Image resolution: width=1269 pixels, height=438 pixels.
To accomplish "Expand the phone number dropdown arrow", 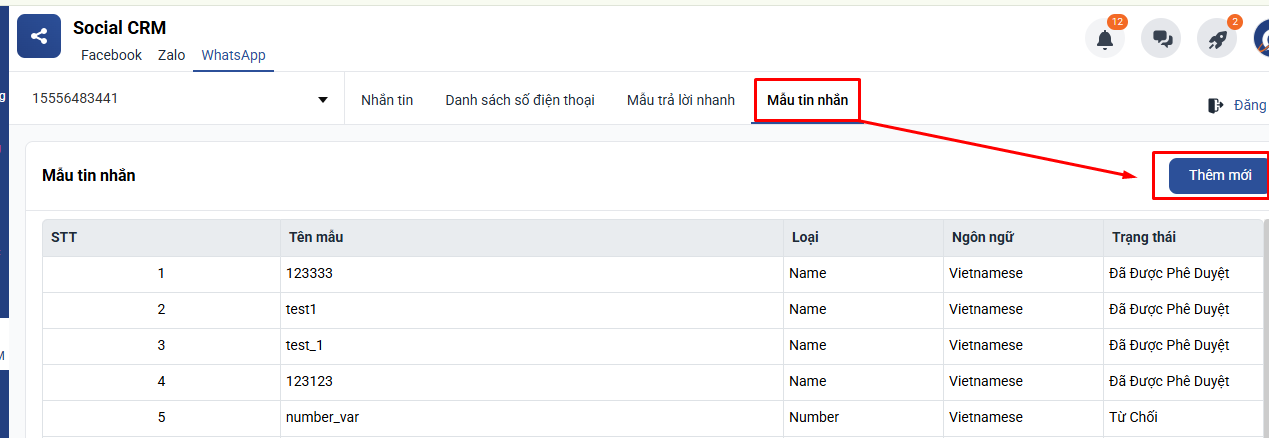I will coord(323,100).
